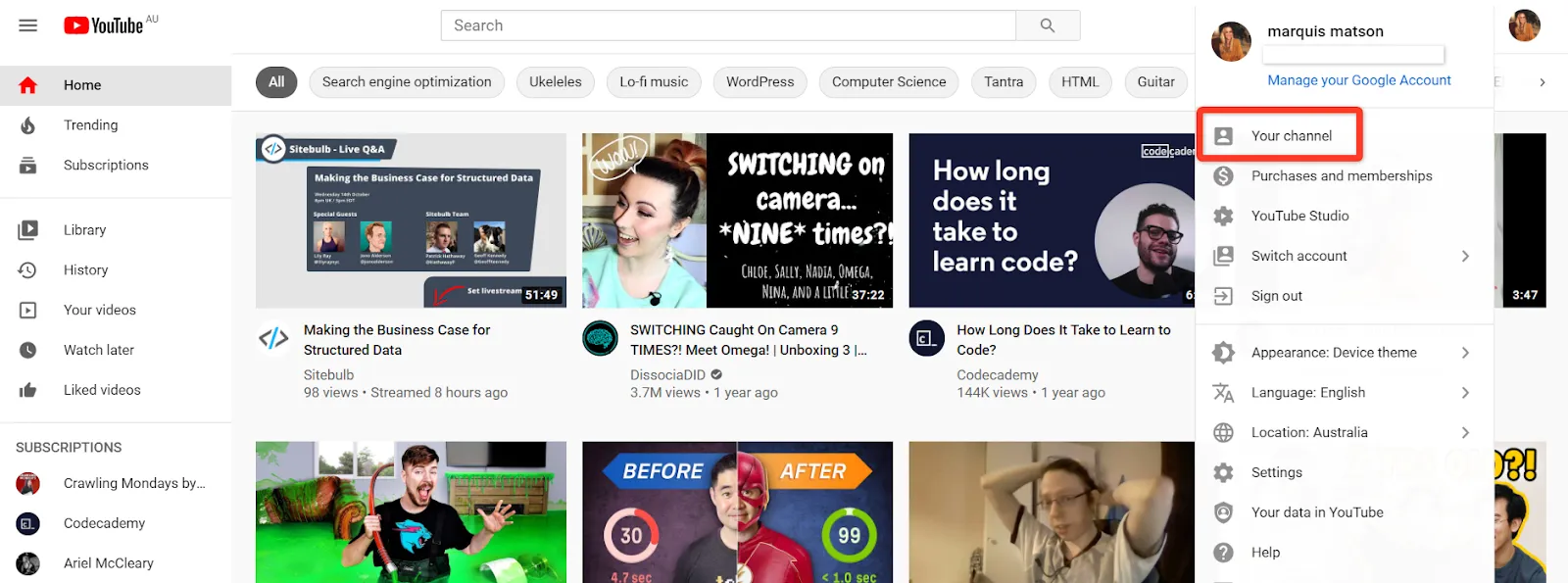Open SWITCHING on camera video thumbnail

pyautogui.click(x=737, y=220)
